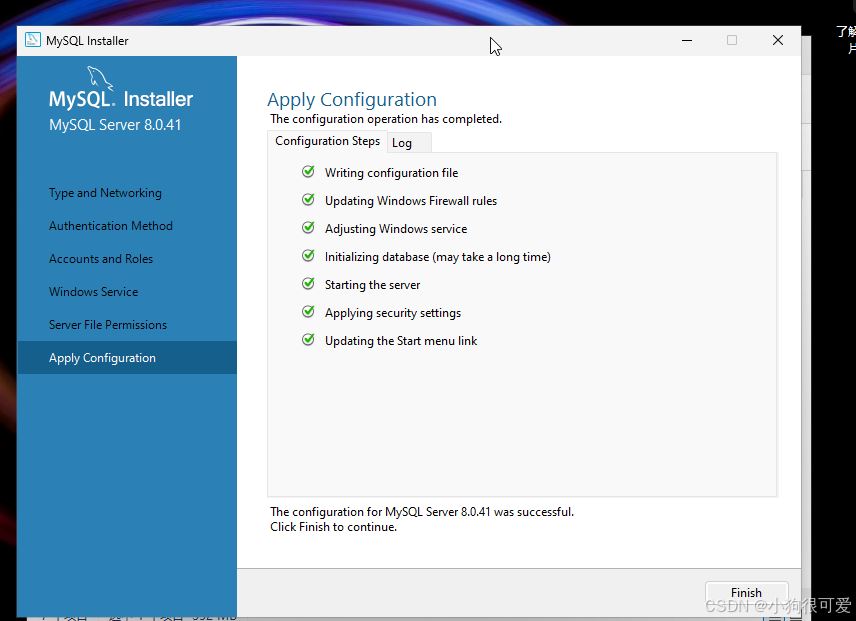This screenshot has height=621, width=856.
Task: Click check icon beside Writing configuration file
Action: [308, 172]
